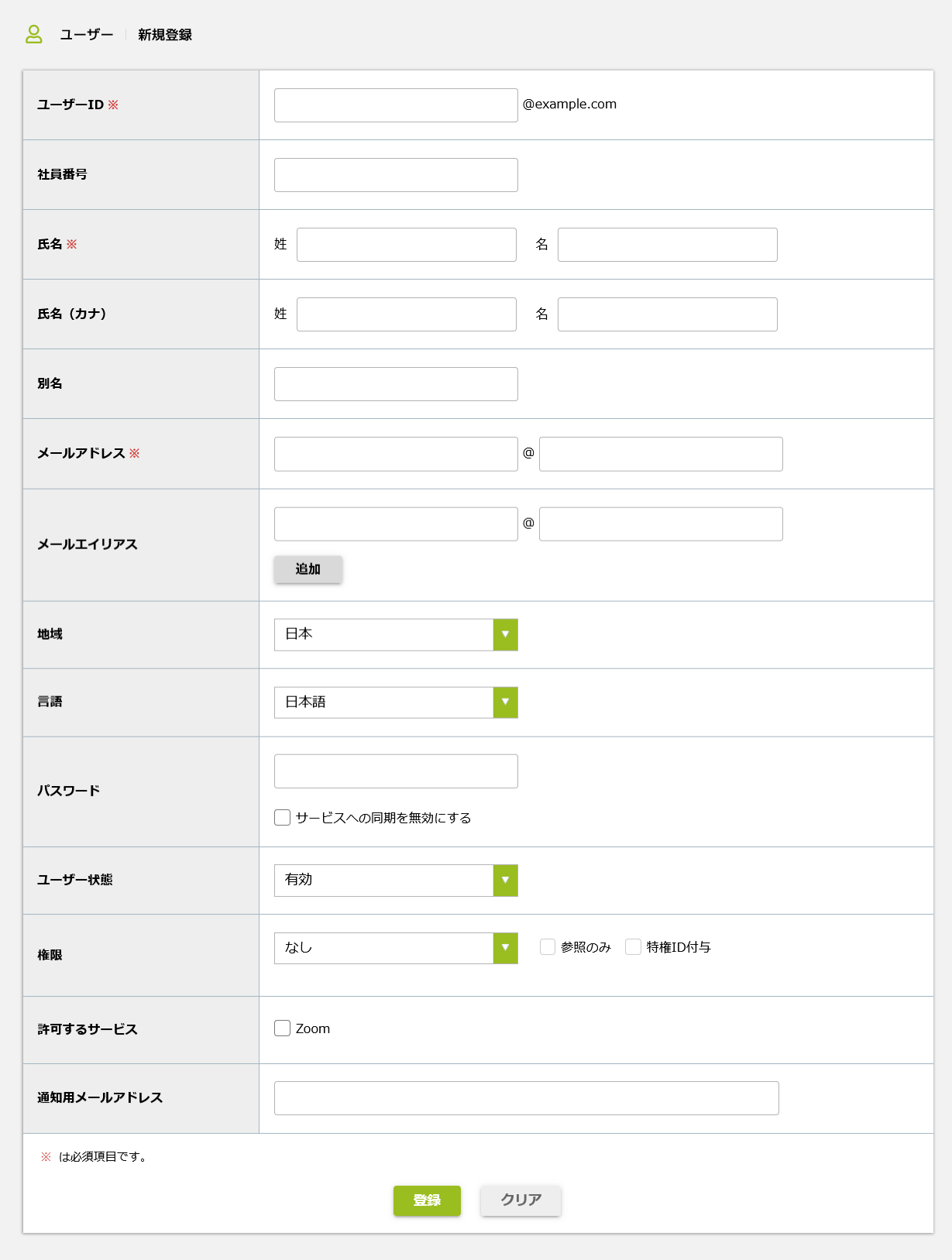Focus the 氏名 名 input field
The image size is (952, 1260).
(668, 245)
